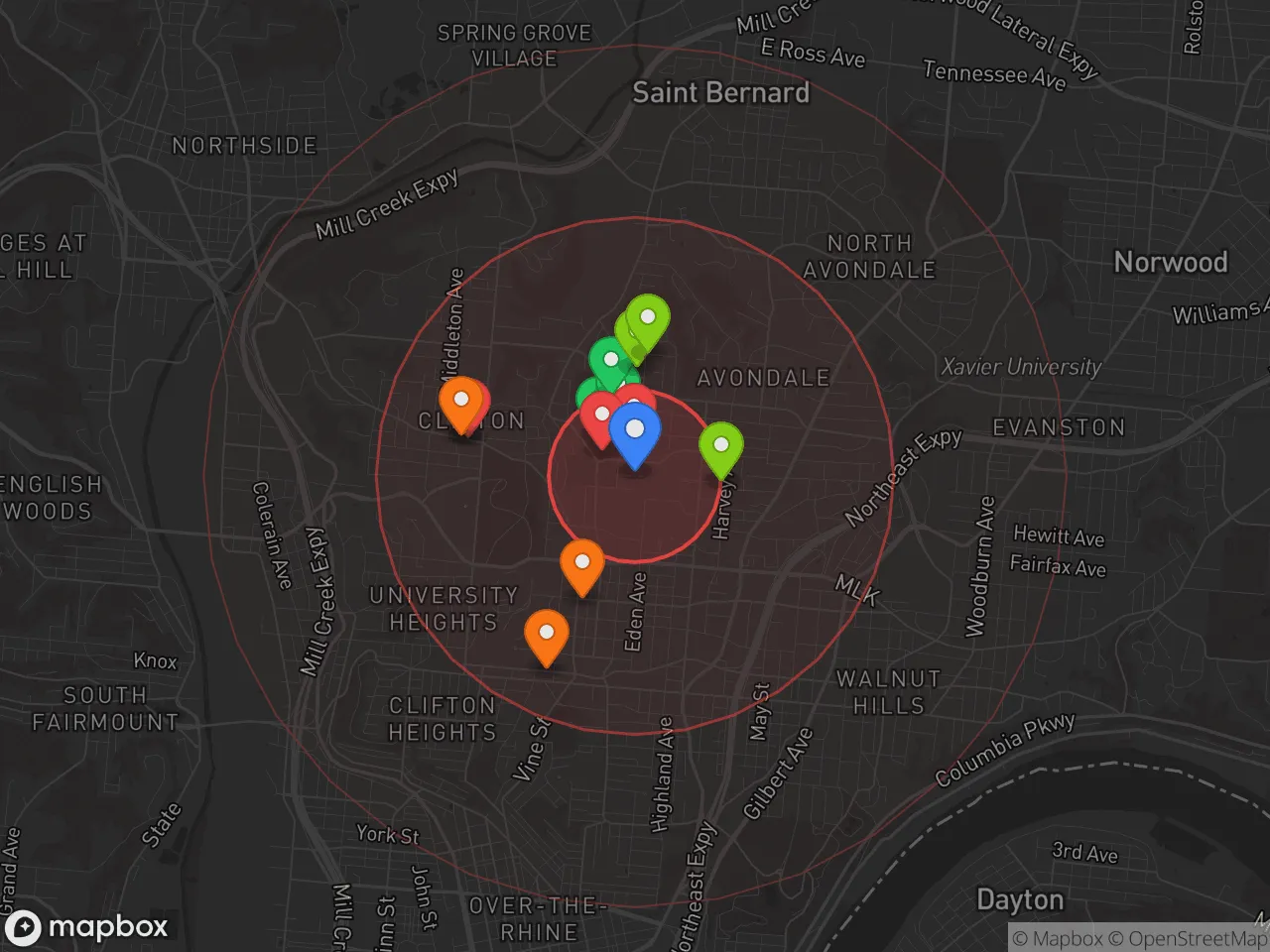Click the Avondale neighborhood label
Screen dimensions: 1270x952
tap(763, 378)
